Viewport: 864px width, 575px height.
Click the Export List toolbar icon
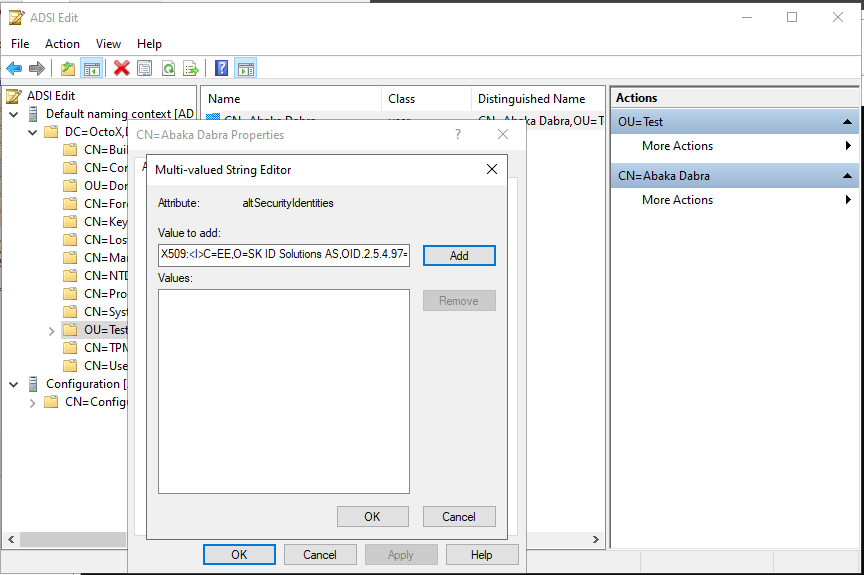pos(191,68)
